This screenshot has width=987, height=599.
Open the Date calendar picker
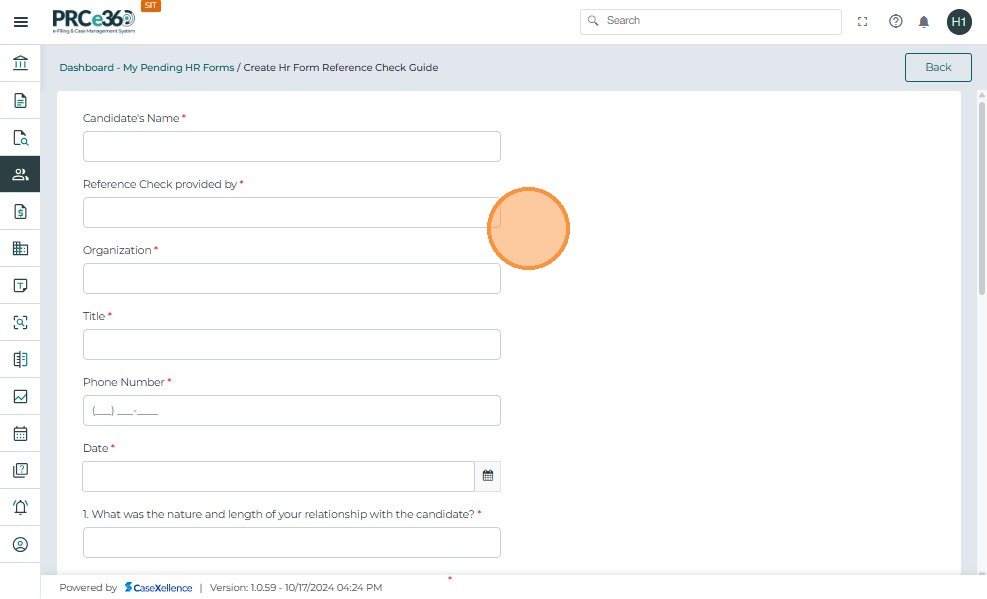(488, 476)
